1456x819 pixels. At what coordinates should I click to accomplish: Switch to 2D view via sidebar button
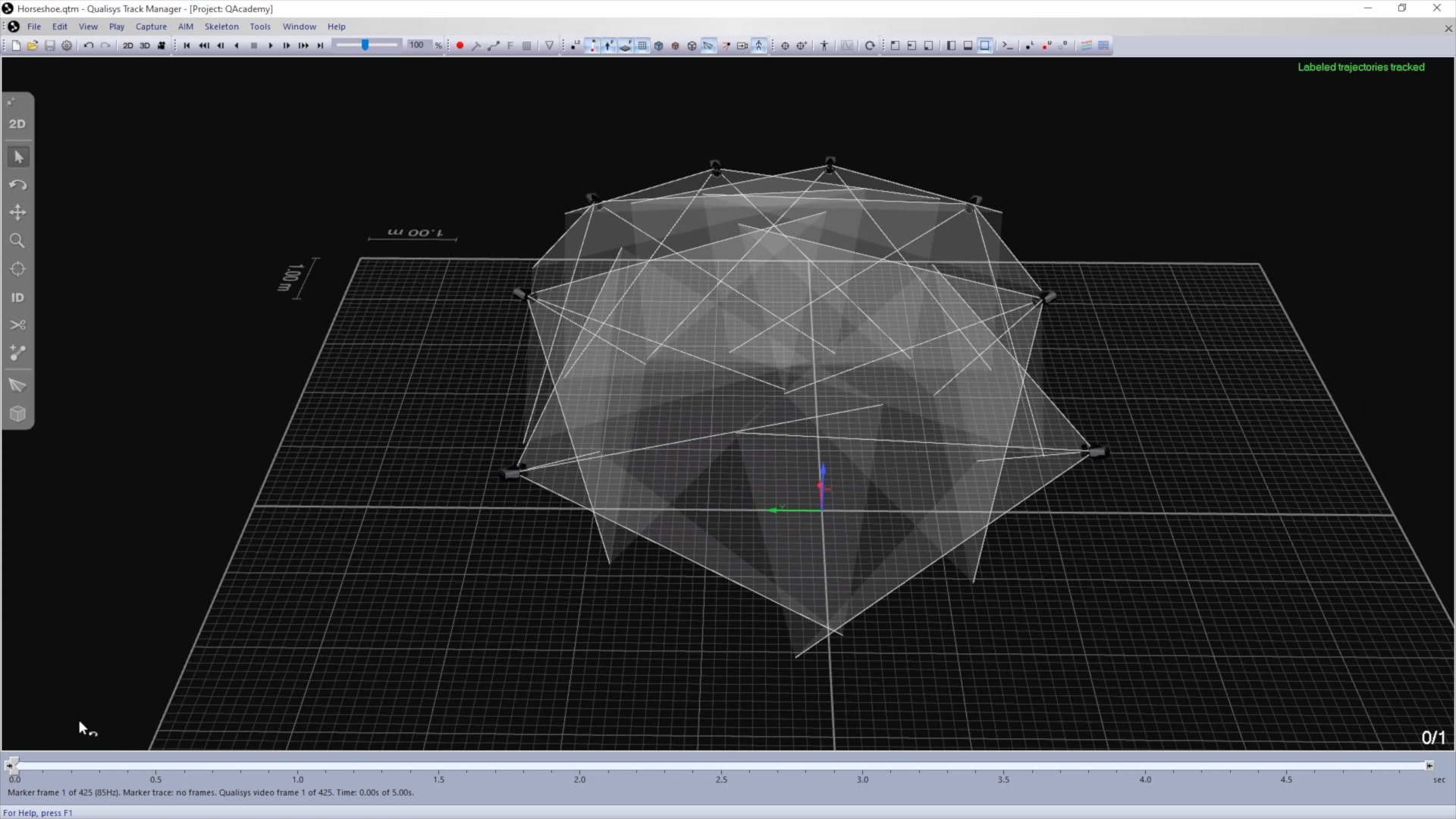[x=17, y=124]
